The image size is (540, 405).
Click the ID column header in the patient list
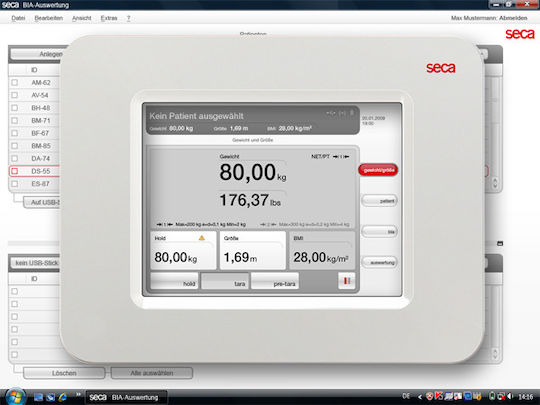[34, 70]
